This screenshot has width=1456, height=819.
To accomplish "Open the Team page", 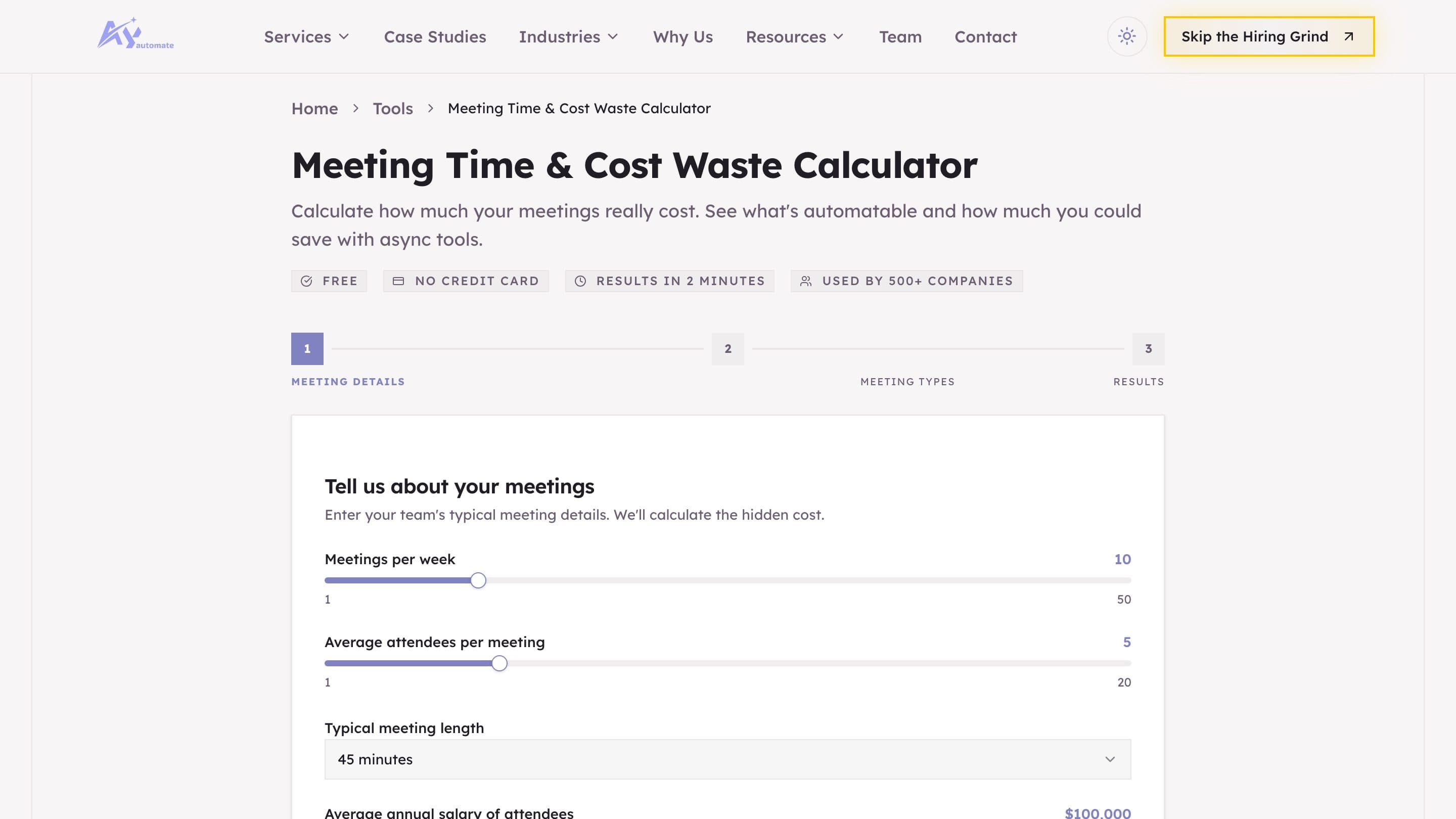I will click(x=900, y=37).
